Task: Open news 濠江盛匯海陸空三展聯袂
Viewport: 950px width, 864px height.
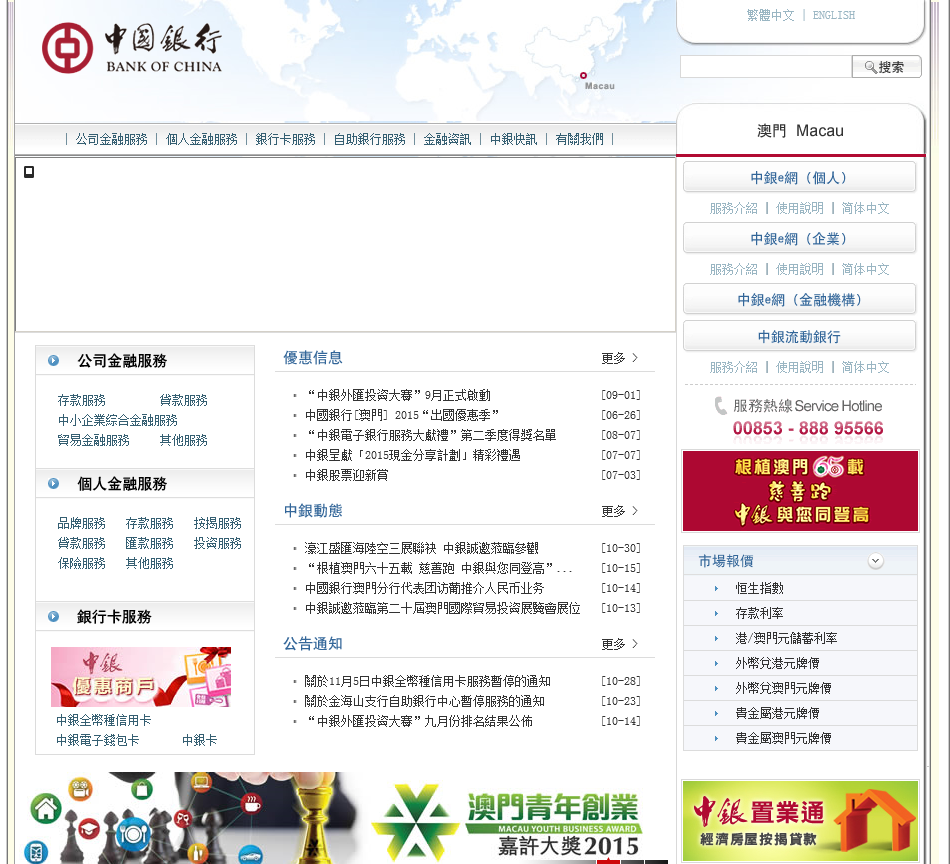Action: point(422,548)
